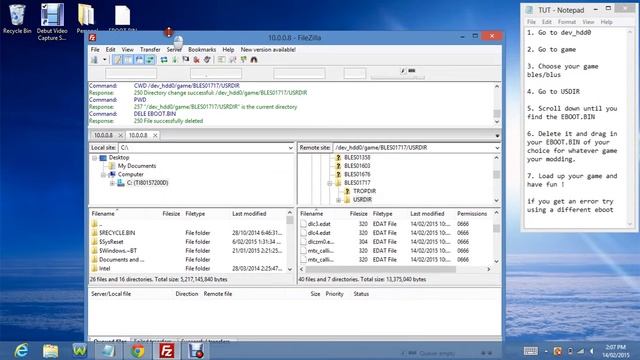Open FileZilla Bookmarks menu
Image resolution: width=640 pixels, height=360 pixels.
point(202,49)
